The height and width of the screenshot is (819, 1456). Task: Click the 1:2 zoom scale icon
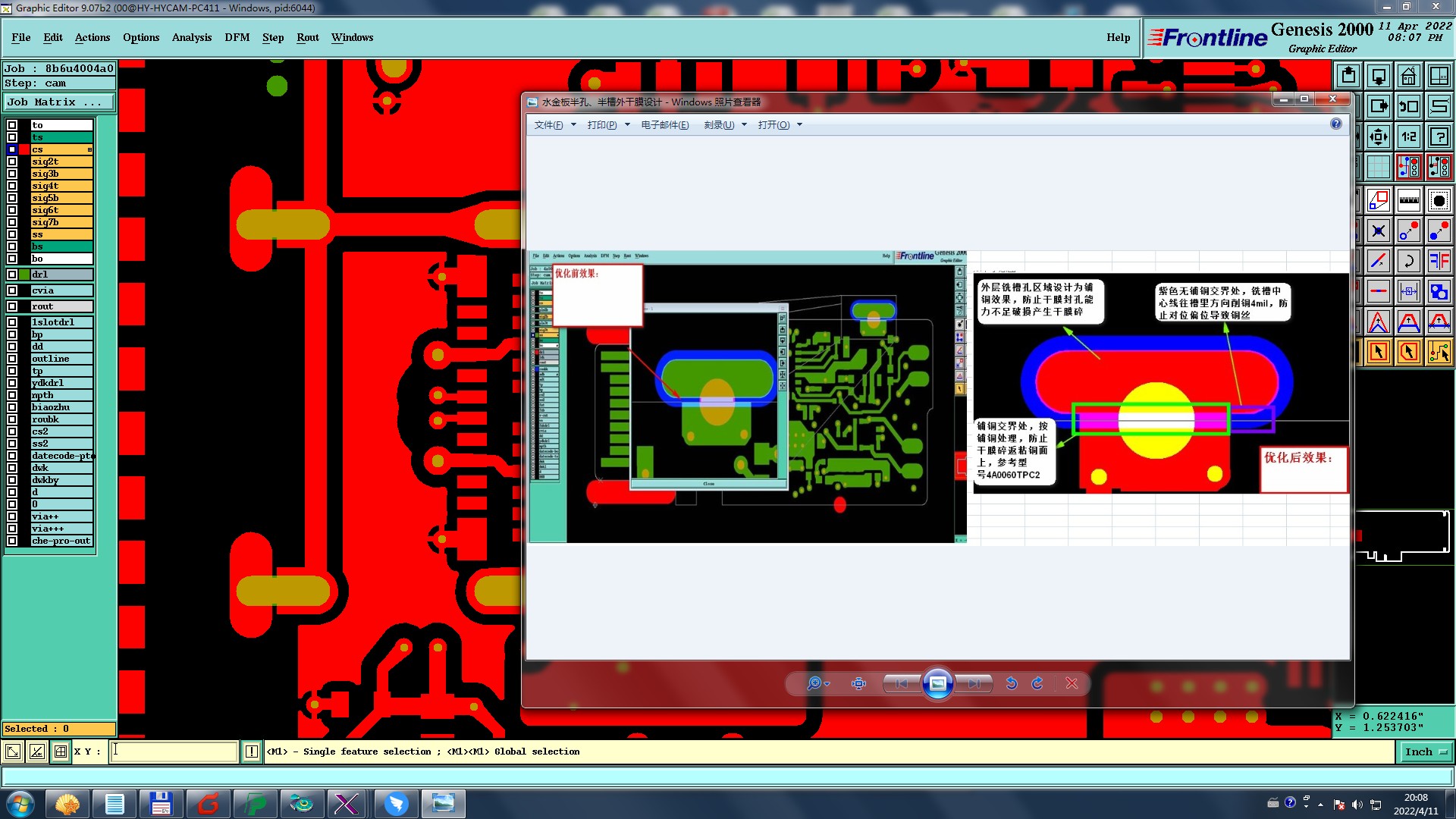pyautogui.click(x=1408, y=136)
